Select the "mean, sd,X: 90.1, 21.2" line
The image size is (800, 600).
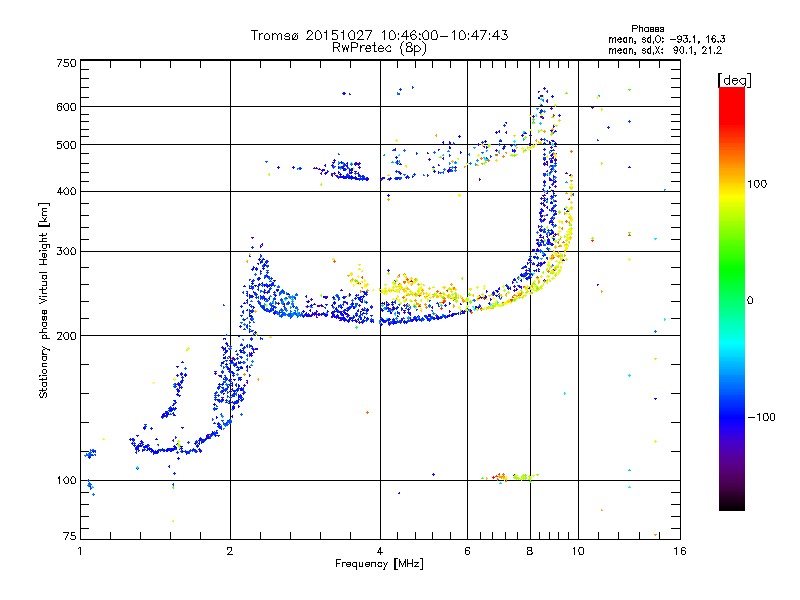pos(665,51)
